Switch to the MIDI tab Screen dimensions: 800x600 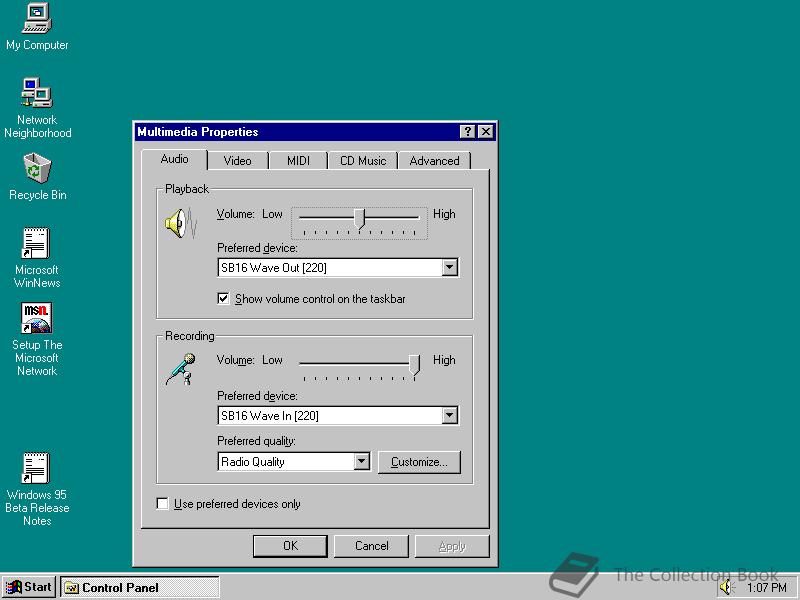click(298, 161)
